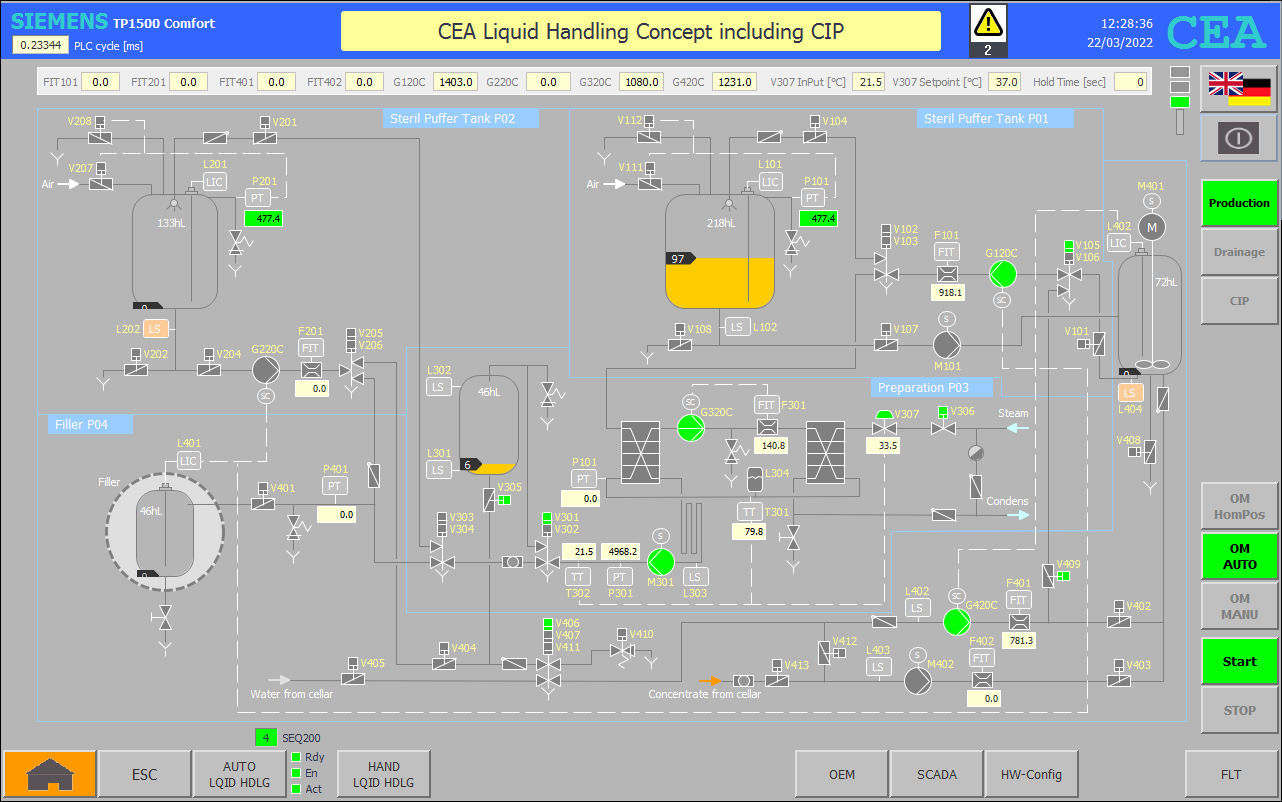The height and width of the screenshot is (802, 1282).
Task: Open the HW-Config screen
Action: (x=1031, y=774)
